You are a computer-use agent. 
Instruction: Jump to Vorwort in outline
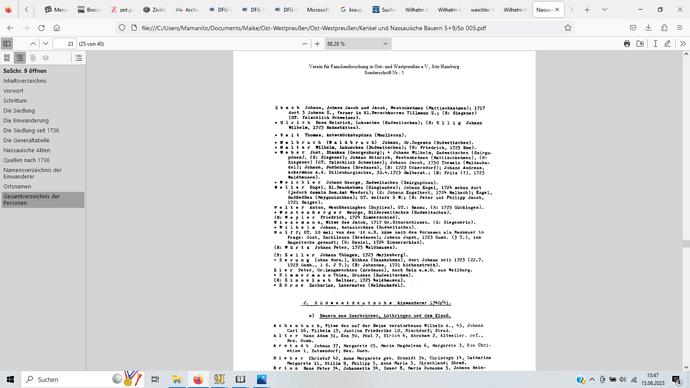click(x=14, y=91)
